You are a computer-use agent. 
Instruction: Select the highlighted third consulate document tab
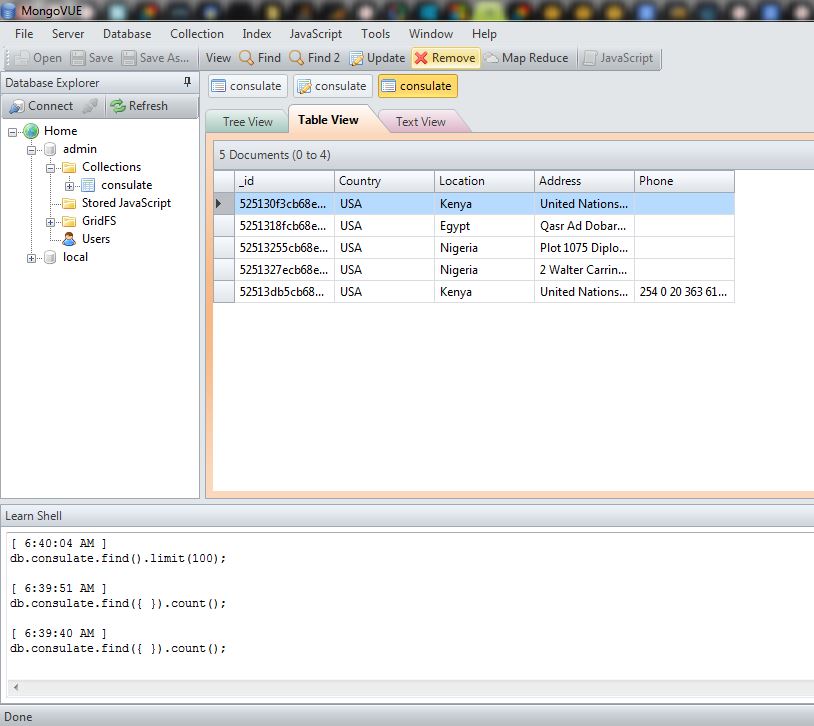(x=416, y=86)
